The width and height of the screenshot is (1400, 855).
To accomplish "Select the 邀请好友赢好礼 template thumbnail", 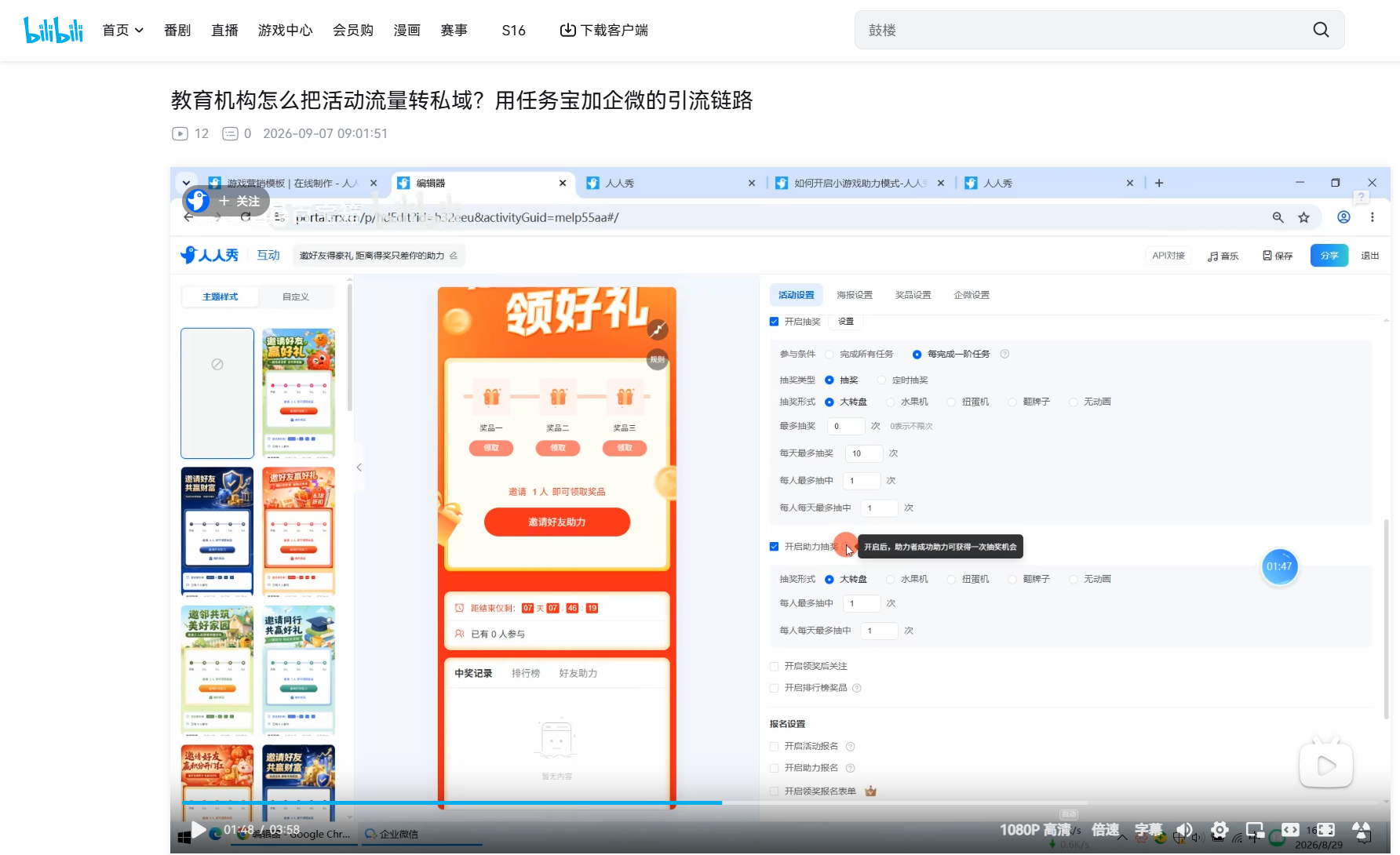I will (x=298, y=393).
